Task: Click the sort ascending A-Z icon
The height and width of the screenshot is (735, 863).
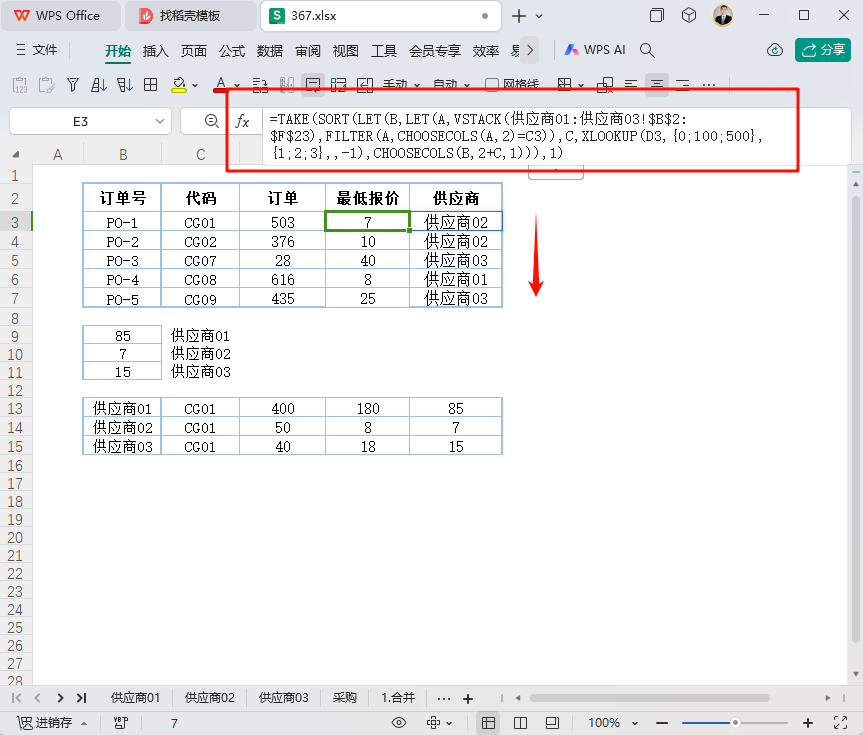Action: (x=99, y=85)
